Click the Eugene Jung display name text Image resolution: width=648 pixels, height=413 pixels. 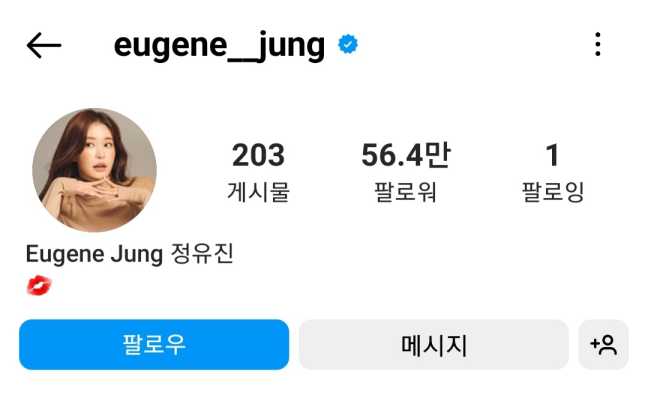click(x=94, y=254)
